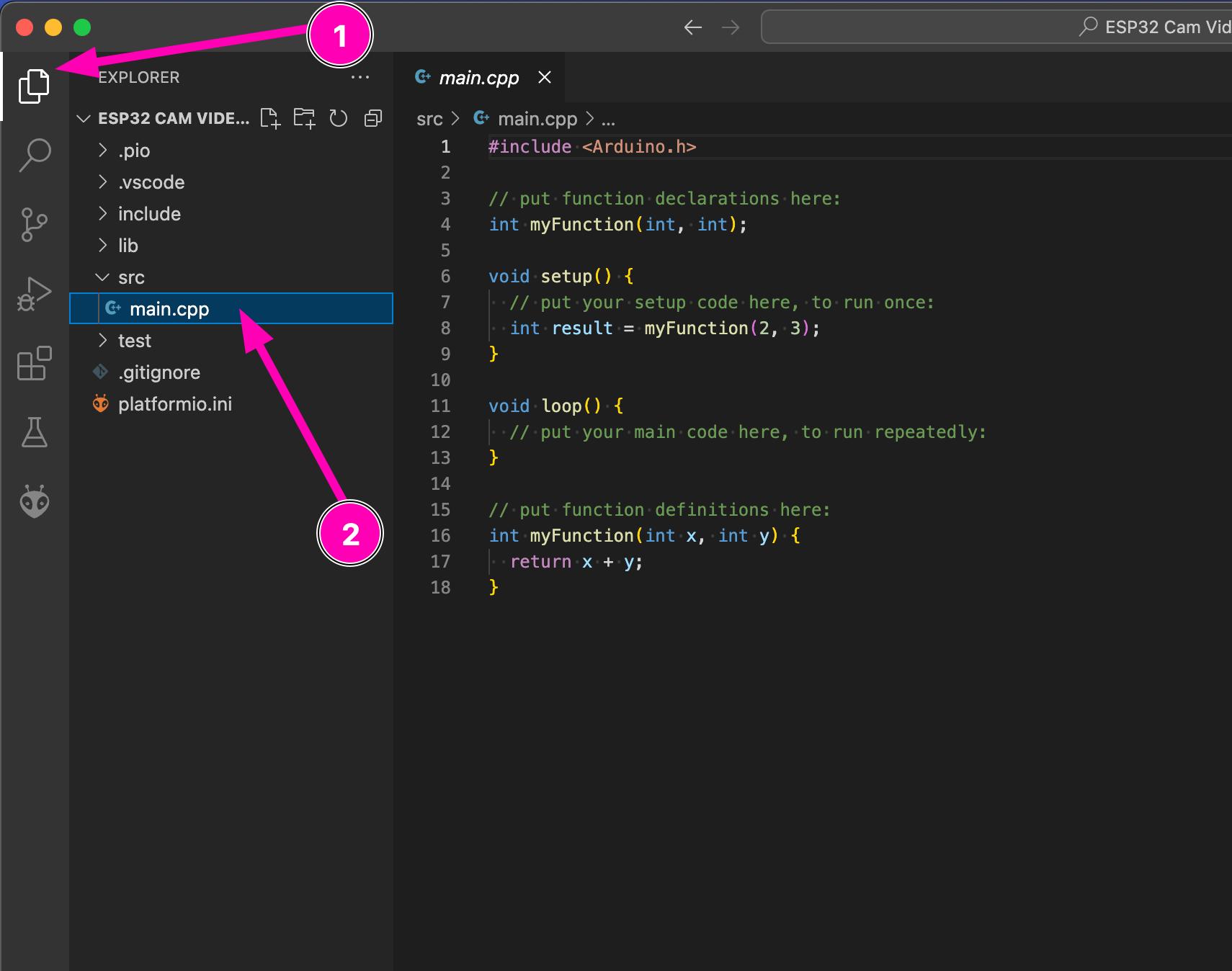Screen dimensions: 1232x971
Task: Close the main.cpp editor tab
Action: coord(545,77)
